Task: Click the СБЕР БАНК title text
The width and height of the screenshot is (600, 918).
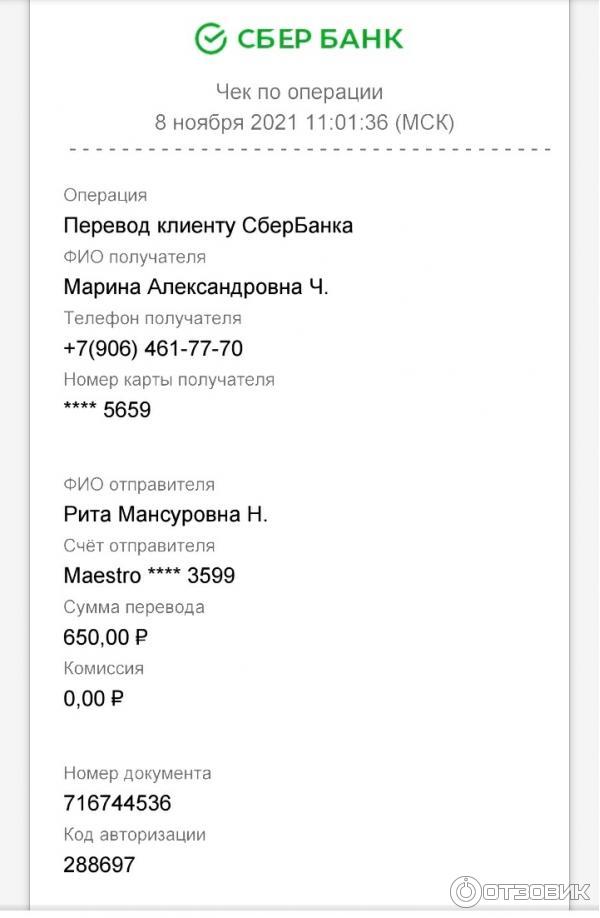Action: (x=320, y=39)
